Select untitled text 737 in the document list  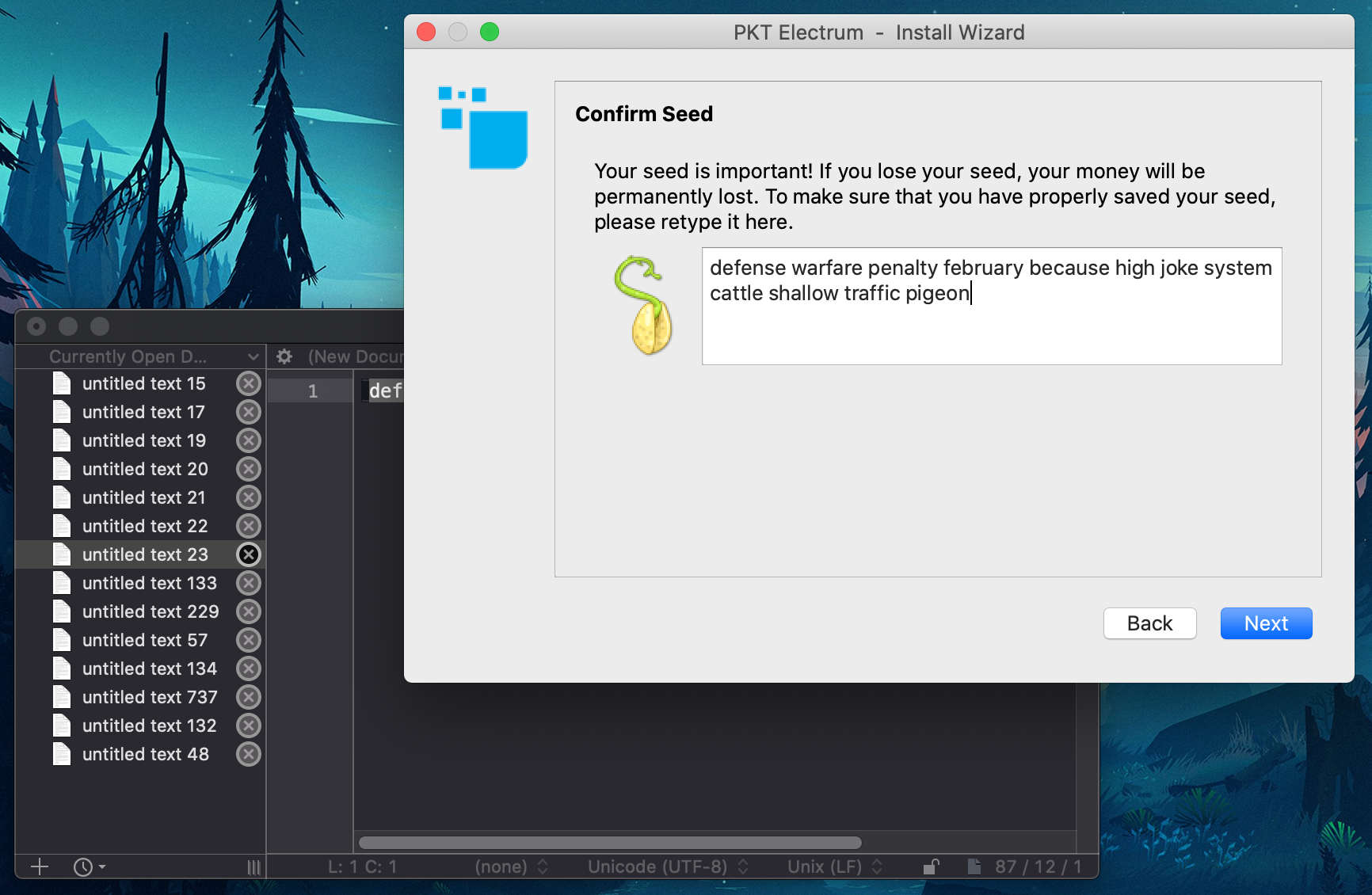[x=150, y=697]
